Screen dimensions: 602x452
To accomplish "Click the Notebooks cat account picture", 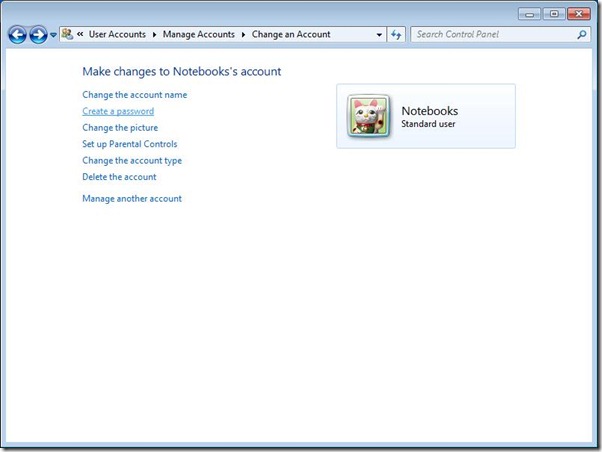I will tap(369, 116).
